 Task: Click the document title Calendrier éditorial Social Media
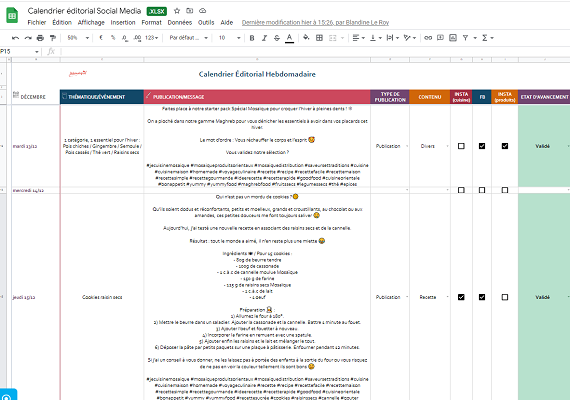click(x=84, y=11)
